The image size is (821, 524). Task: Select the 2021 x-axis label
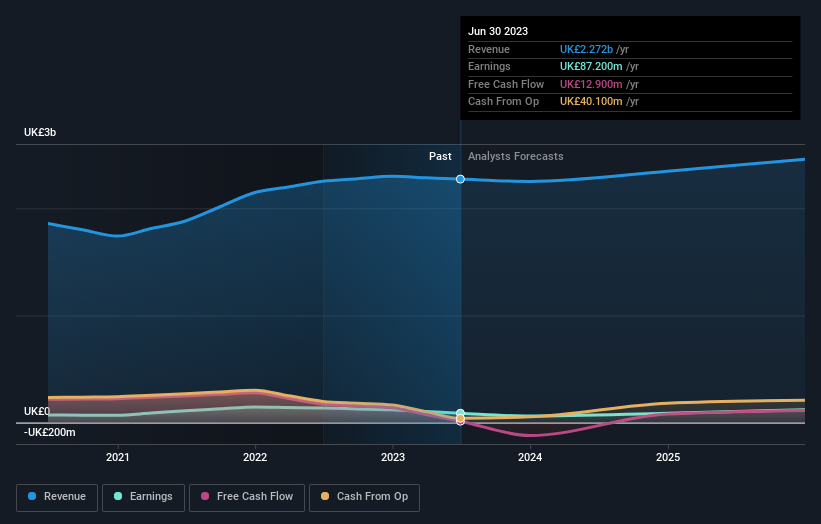pos(118,457)
